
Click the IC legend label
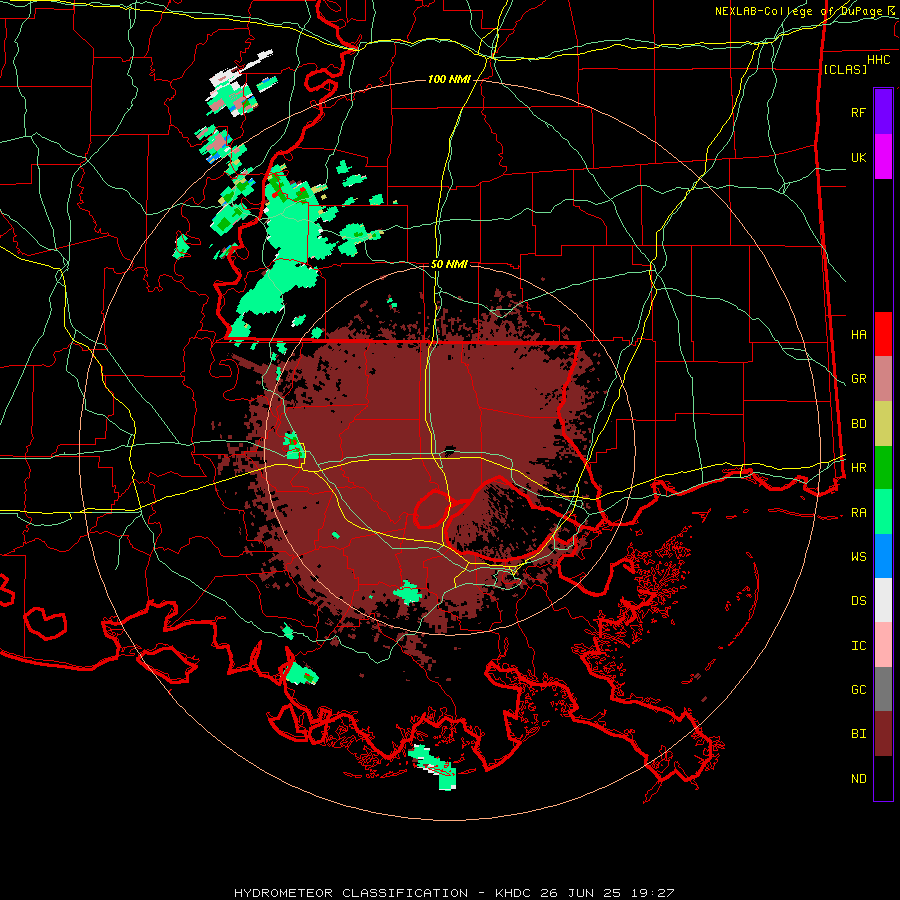(x=858, y=646)
